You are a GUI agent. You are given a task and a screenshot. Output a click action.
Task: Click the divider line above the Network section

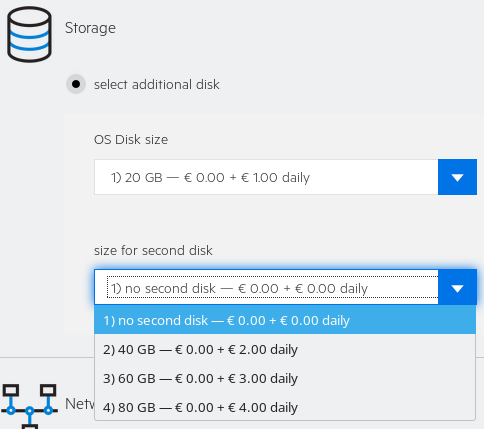[47, 357]
